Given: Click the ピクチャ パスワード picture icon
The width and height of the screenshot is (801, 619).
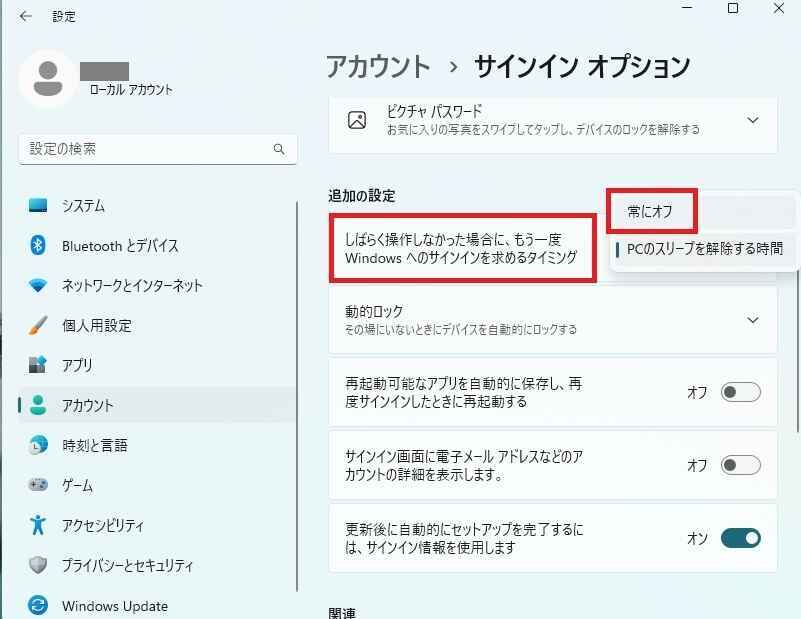Looking at the screenshot, I should [x=357, y=121].
